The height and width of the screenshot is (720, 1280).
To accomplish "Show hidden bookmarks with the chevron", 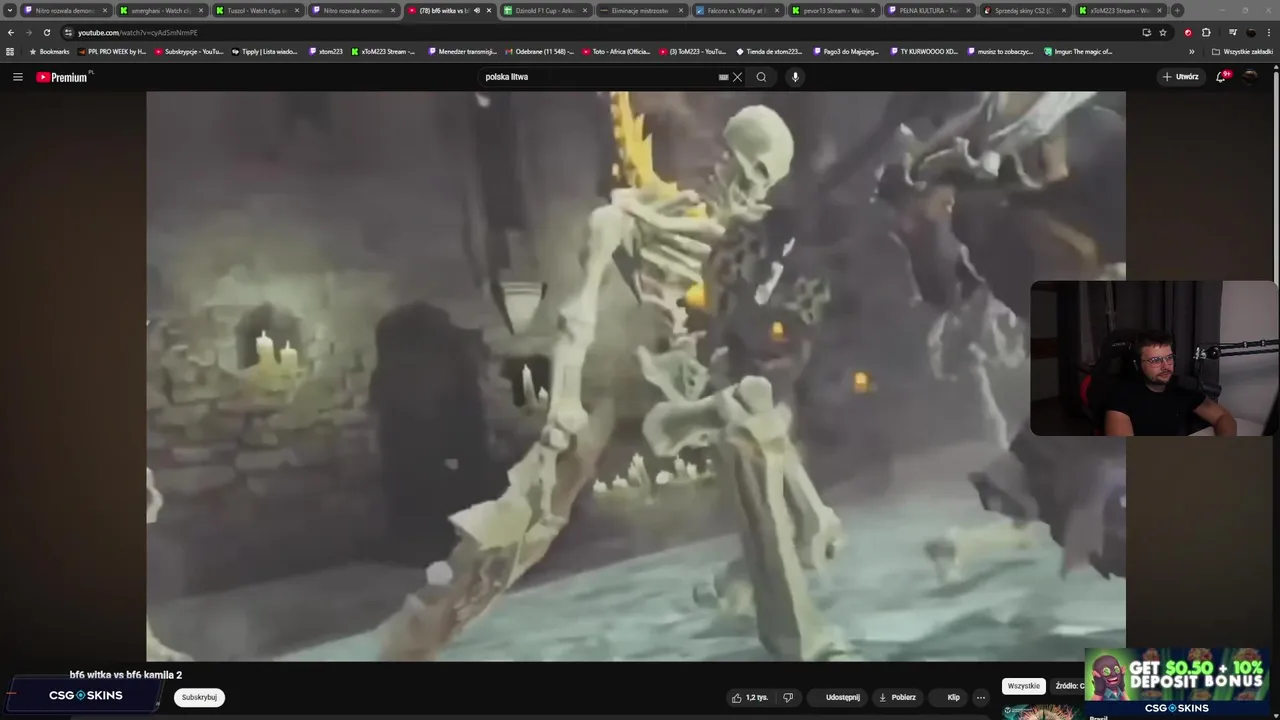I will pyautogui.click(x=1191, y=51).
